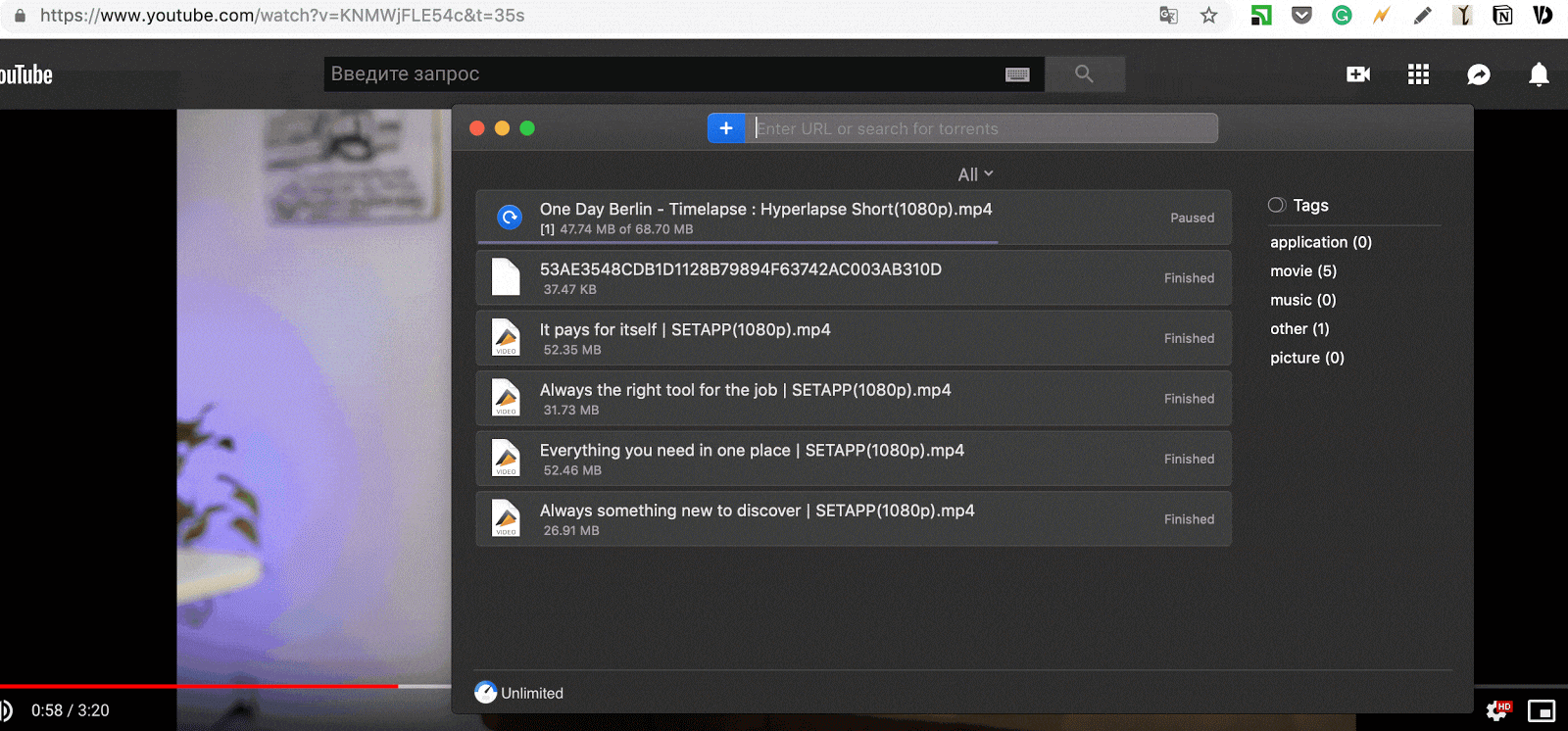Click the YouTube logo
Viewport: 1568px width, 731px height.
[26, 74]
